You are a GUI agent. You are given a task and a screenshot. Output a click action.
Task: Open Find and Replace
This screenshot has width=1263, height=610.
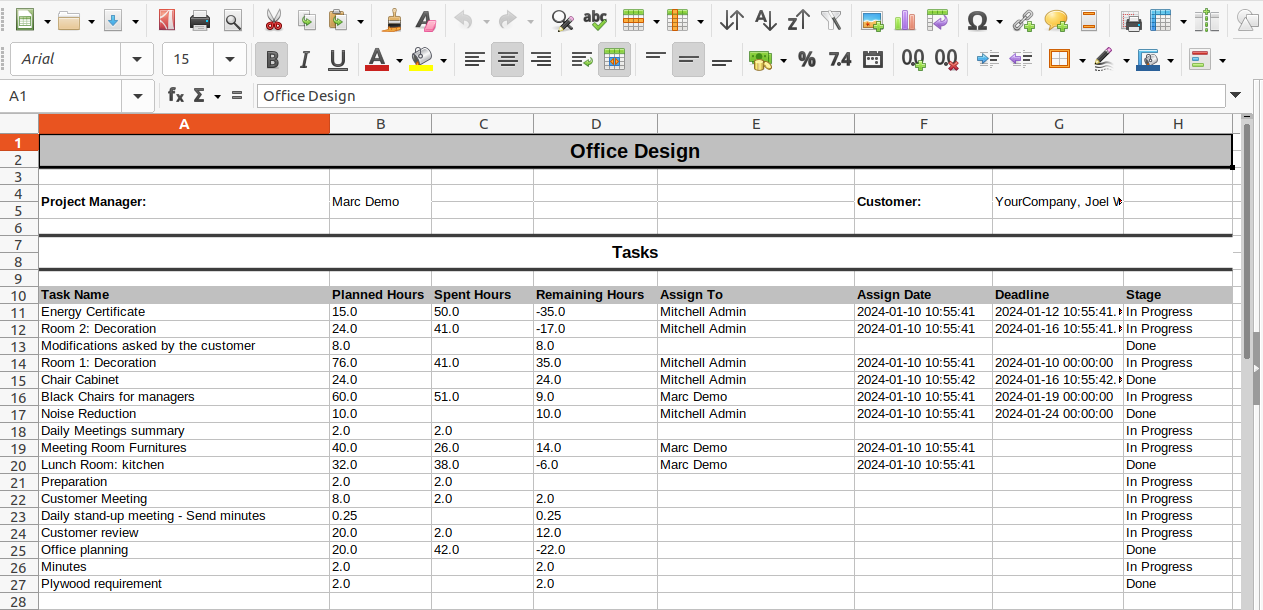[x=562, y=20]
